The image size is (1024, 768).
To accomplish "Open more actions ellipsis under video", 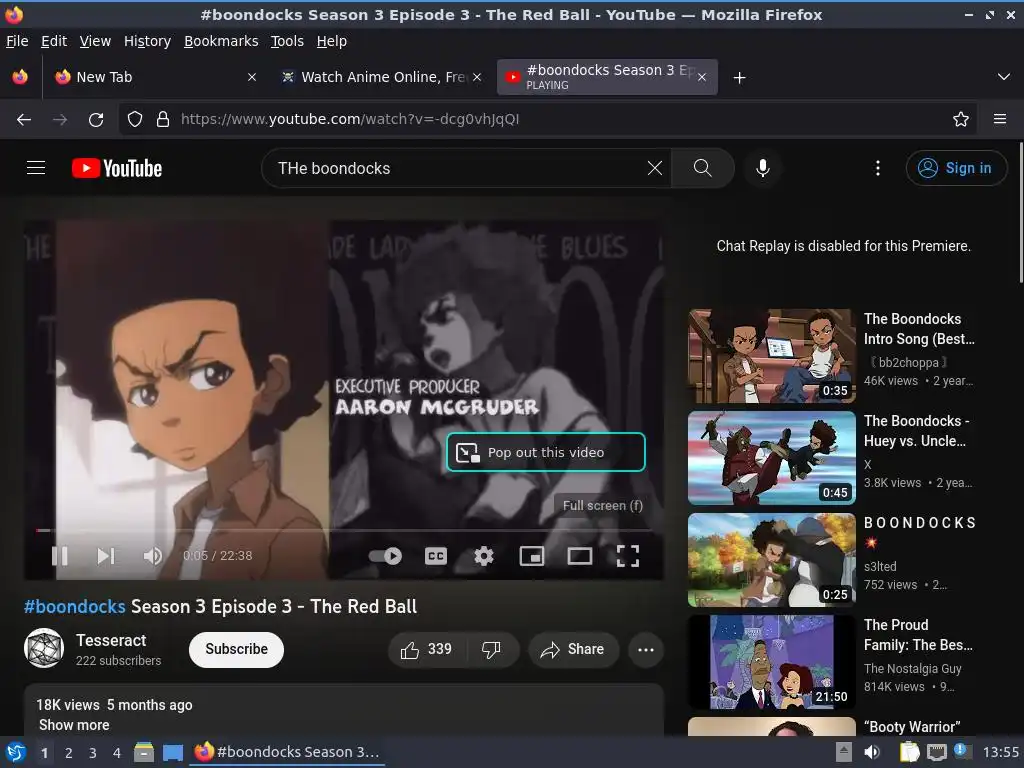I will 646,650.
